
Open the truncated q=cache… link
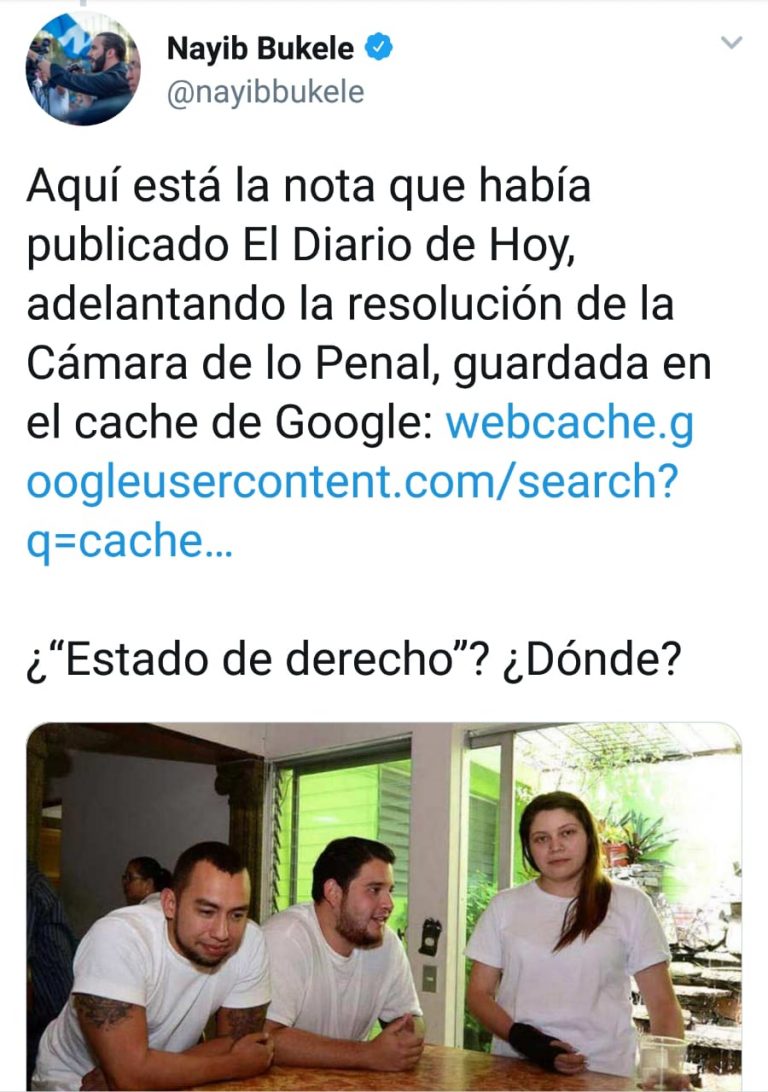pyautogui.click(x=129, y=542)
